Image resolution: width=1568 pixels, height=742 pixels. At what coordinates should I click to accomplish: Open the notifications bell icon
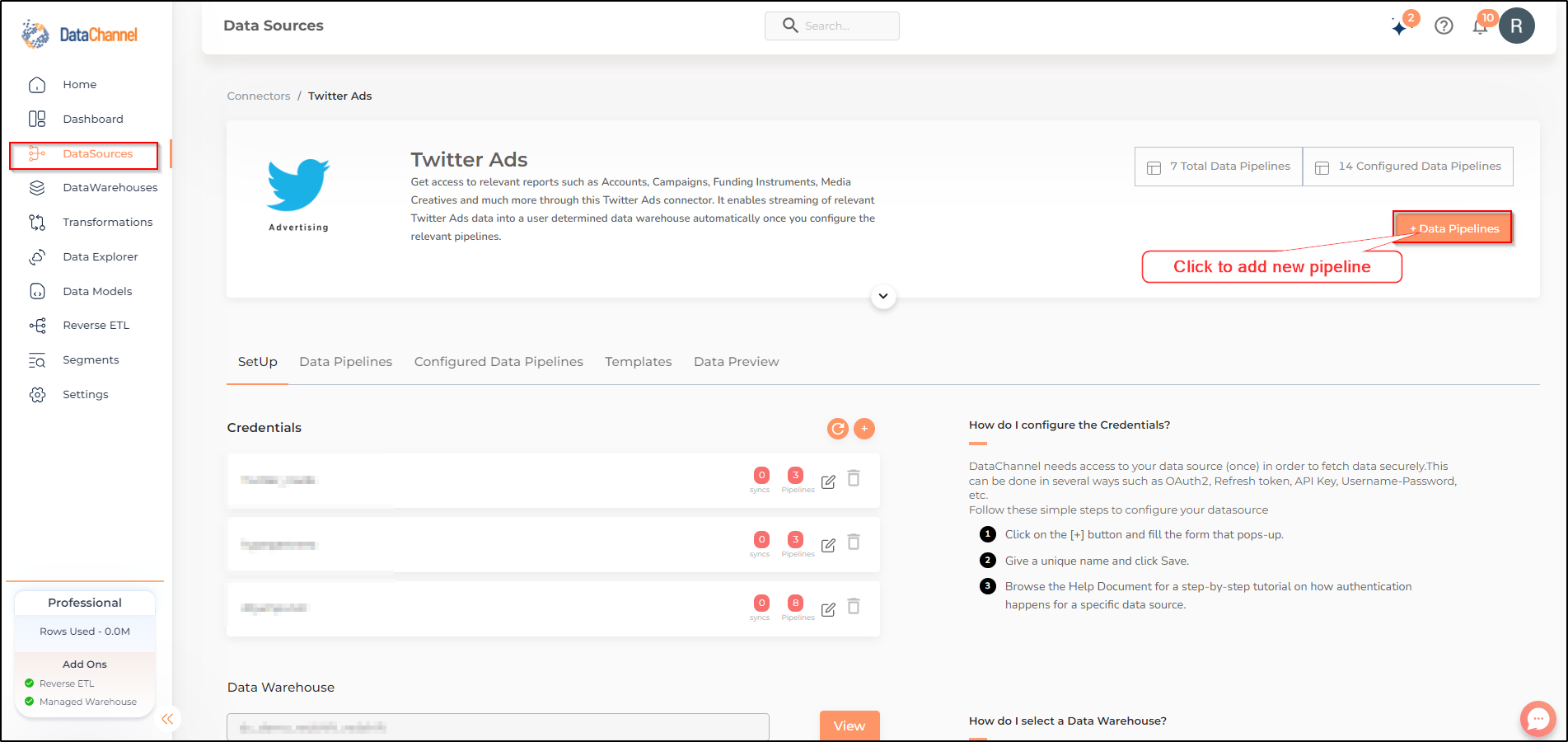(1481, 26)
